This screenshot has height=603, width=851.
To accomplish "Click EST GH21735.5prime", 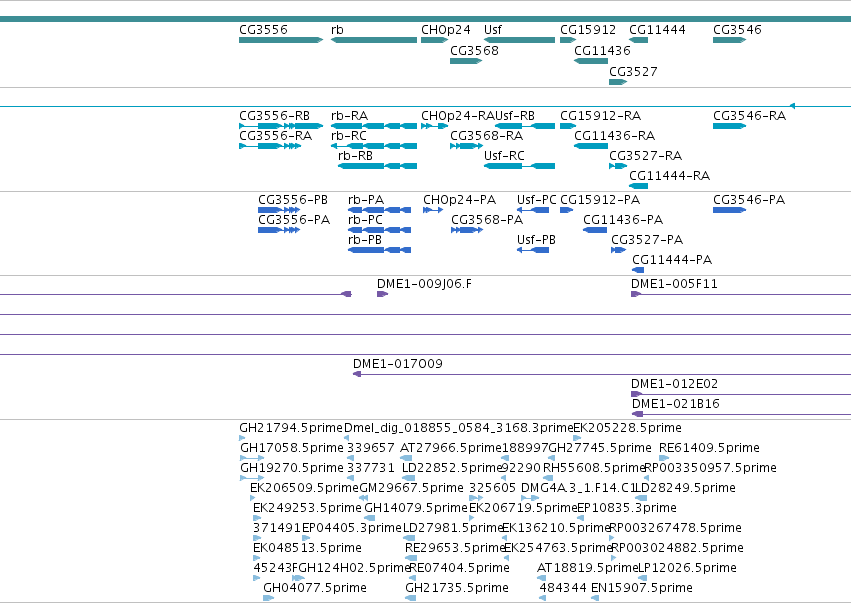I will pos(411,598).
